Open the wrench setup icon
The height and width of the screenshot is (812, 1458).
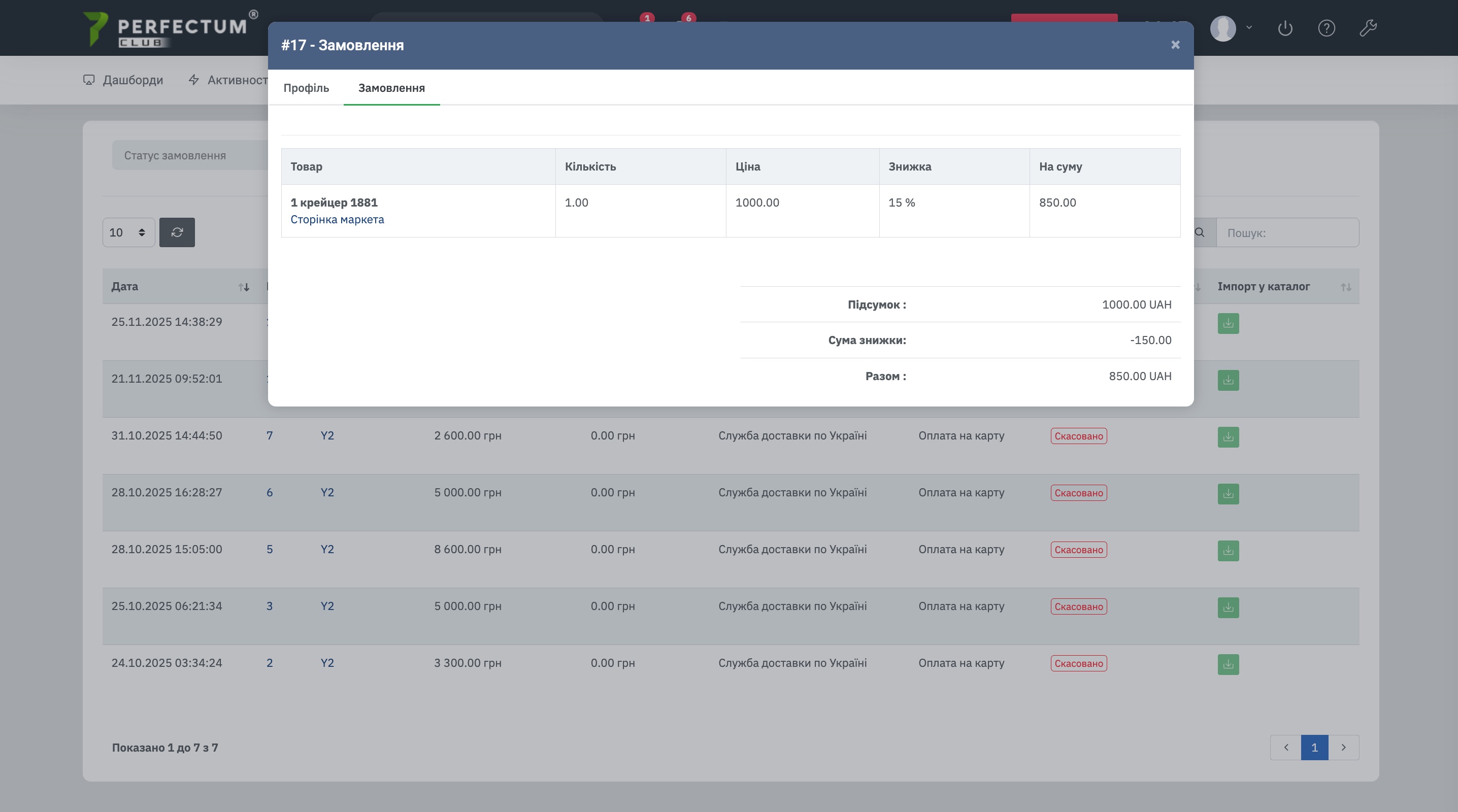1368,28
